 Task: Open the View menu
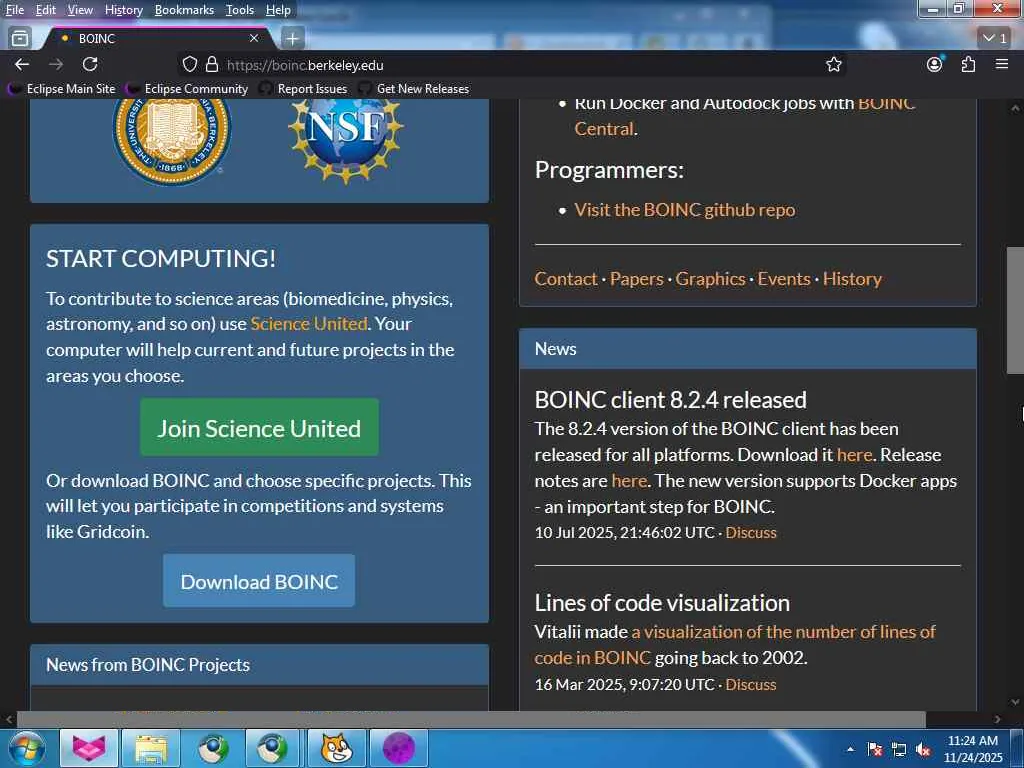point(80,10)
